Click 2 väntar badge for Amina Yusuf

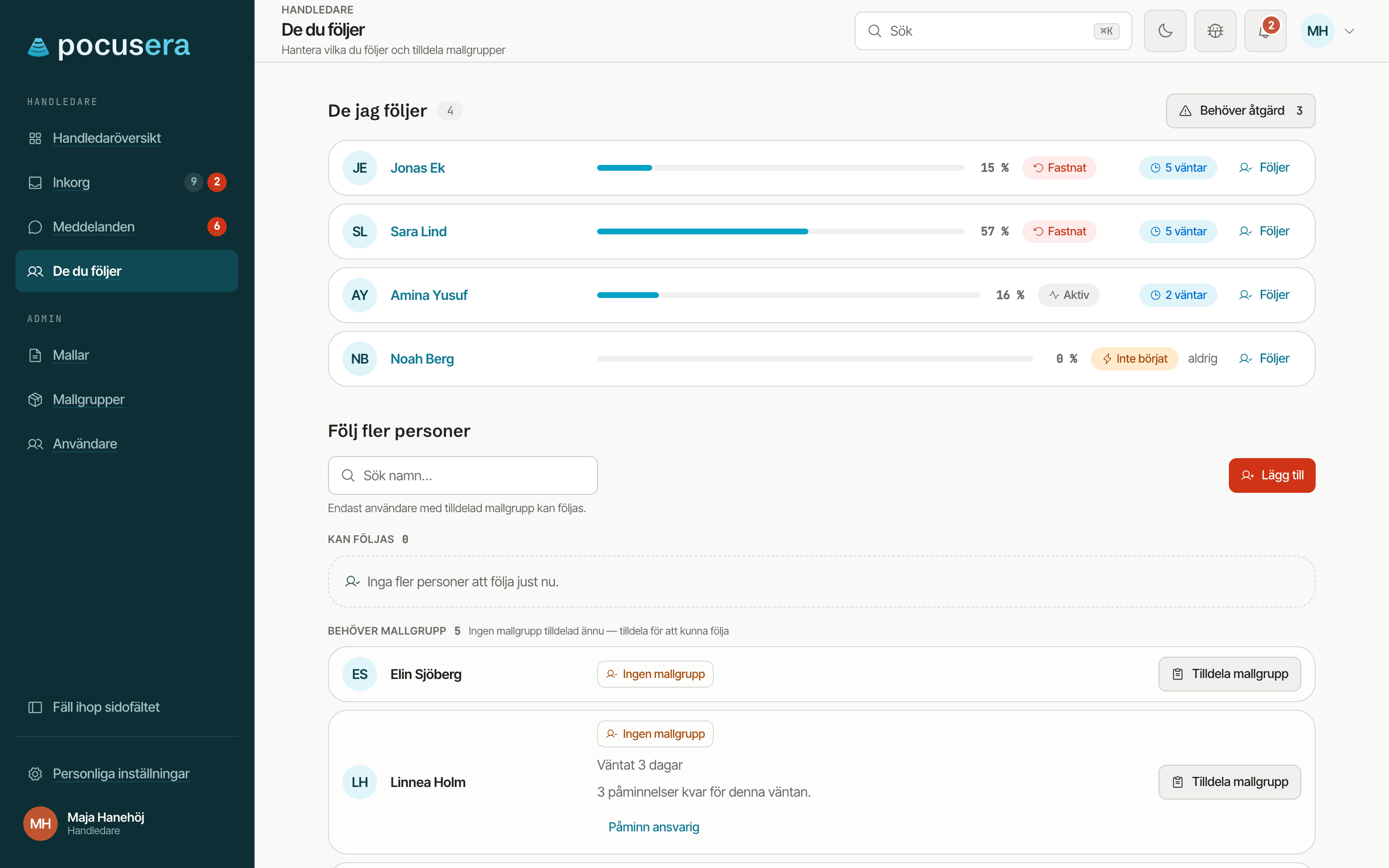[1178, 295]
